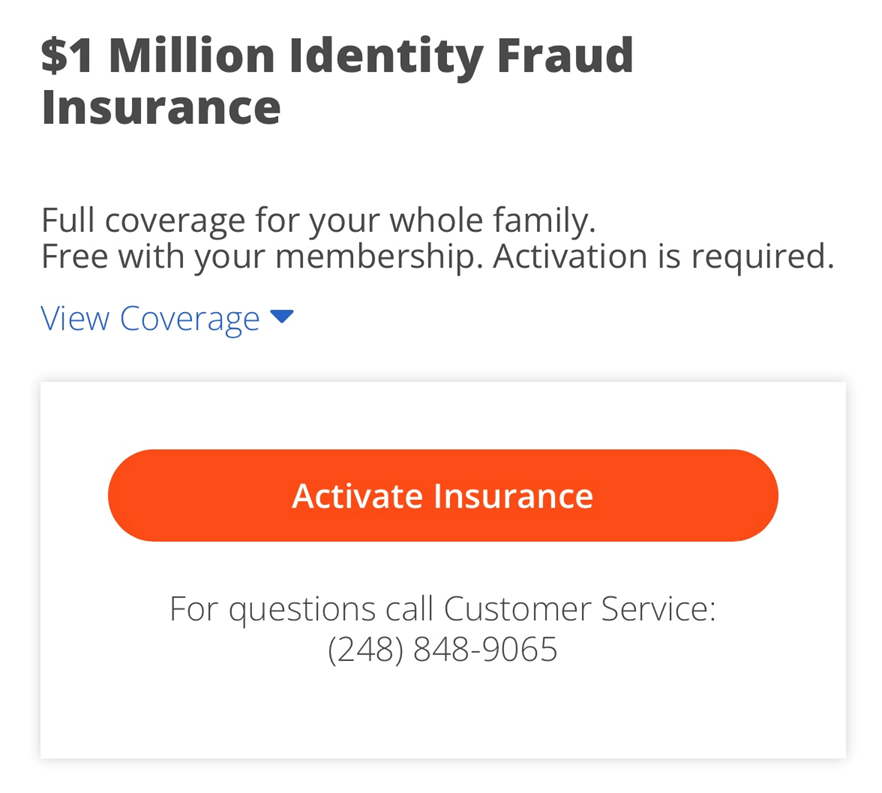The height and width of the screenshot is (793, 882).
Task: Click the word "Insurance" in the heading's second line
Action: pyautogui.click(x=161, y=108)
